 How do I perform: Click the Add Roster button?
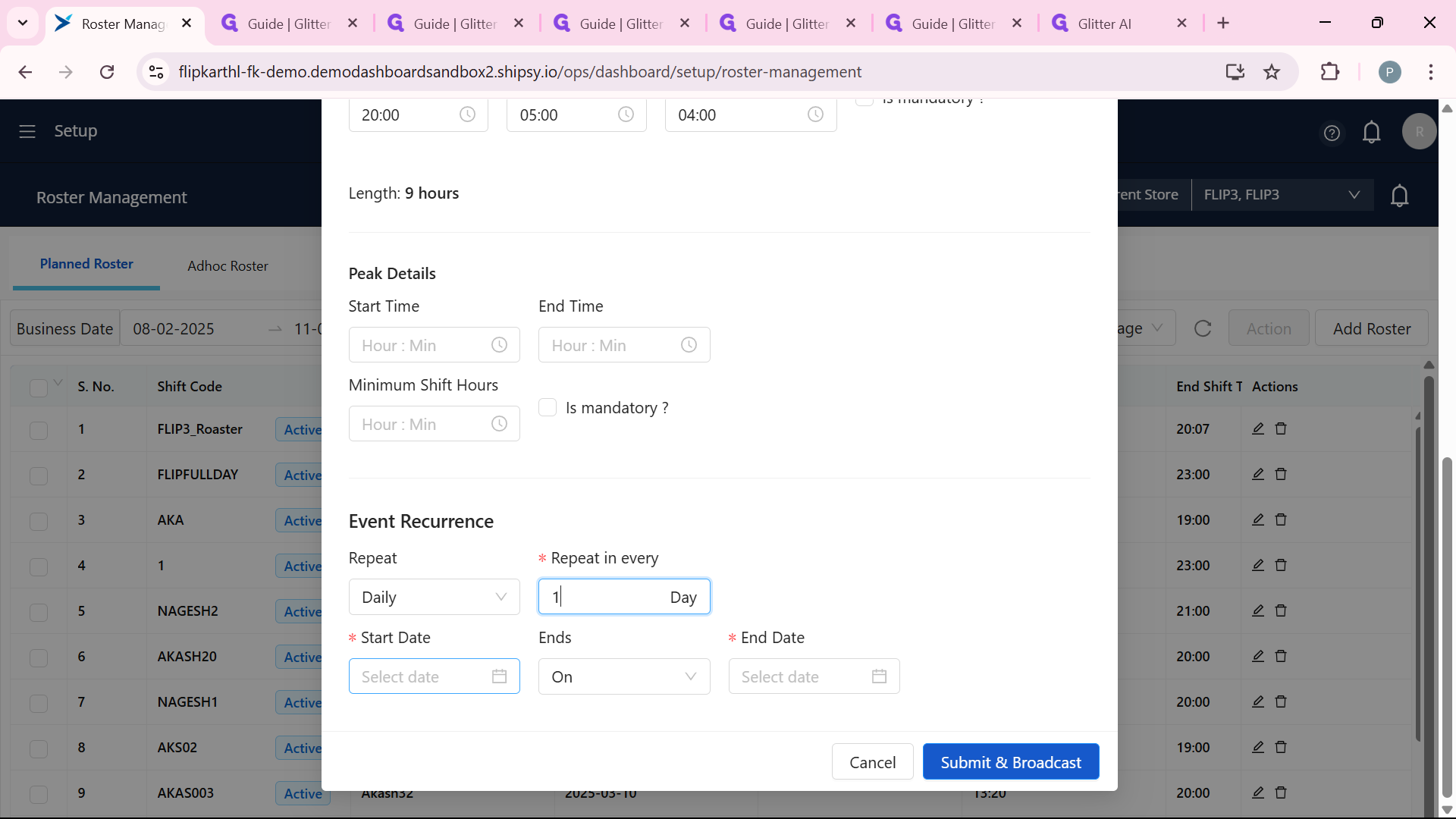1371,328
